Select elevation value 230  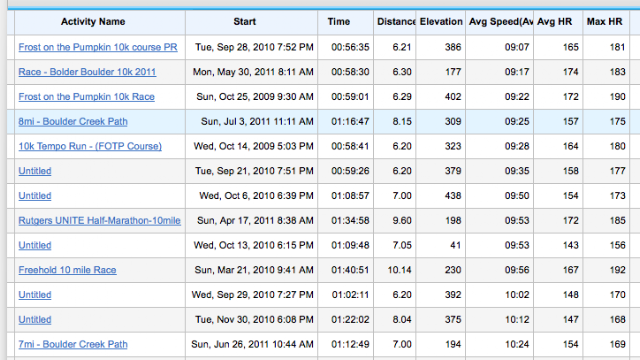453,270
